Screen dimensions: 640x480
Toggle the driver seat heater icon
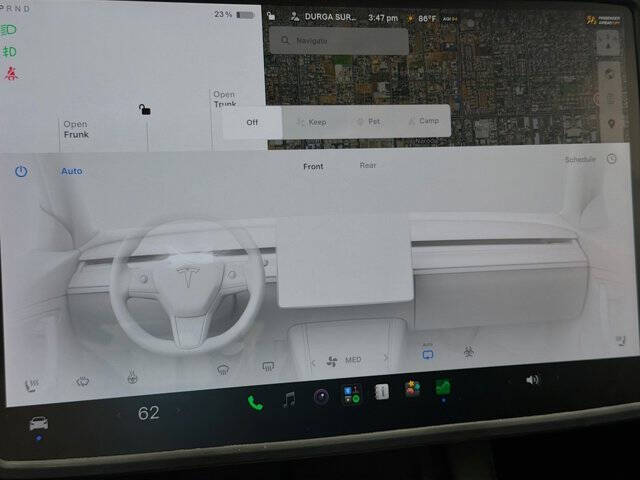pos(31,385)
